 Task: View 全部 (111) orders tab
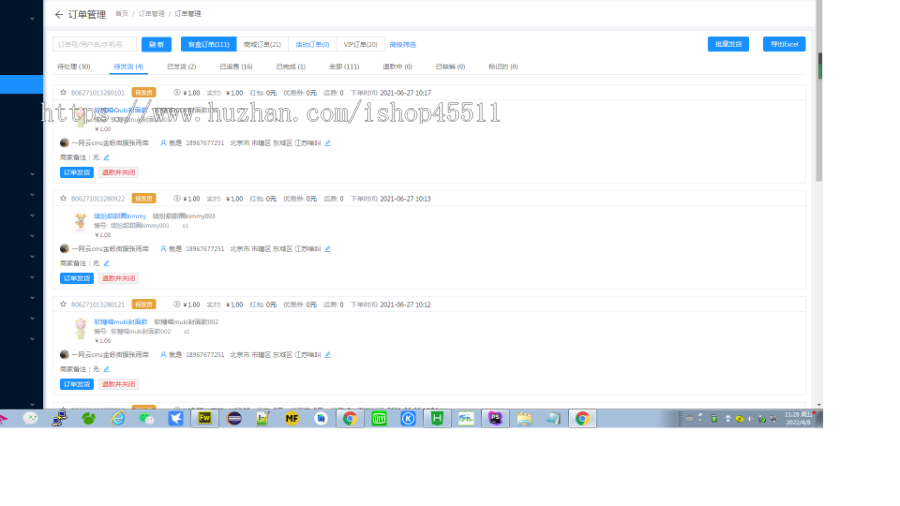point(344,67)
